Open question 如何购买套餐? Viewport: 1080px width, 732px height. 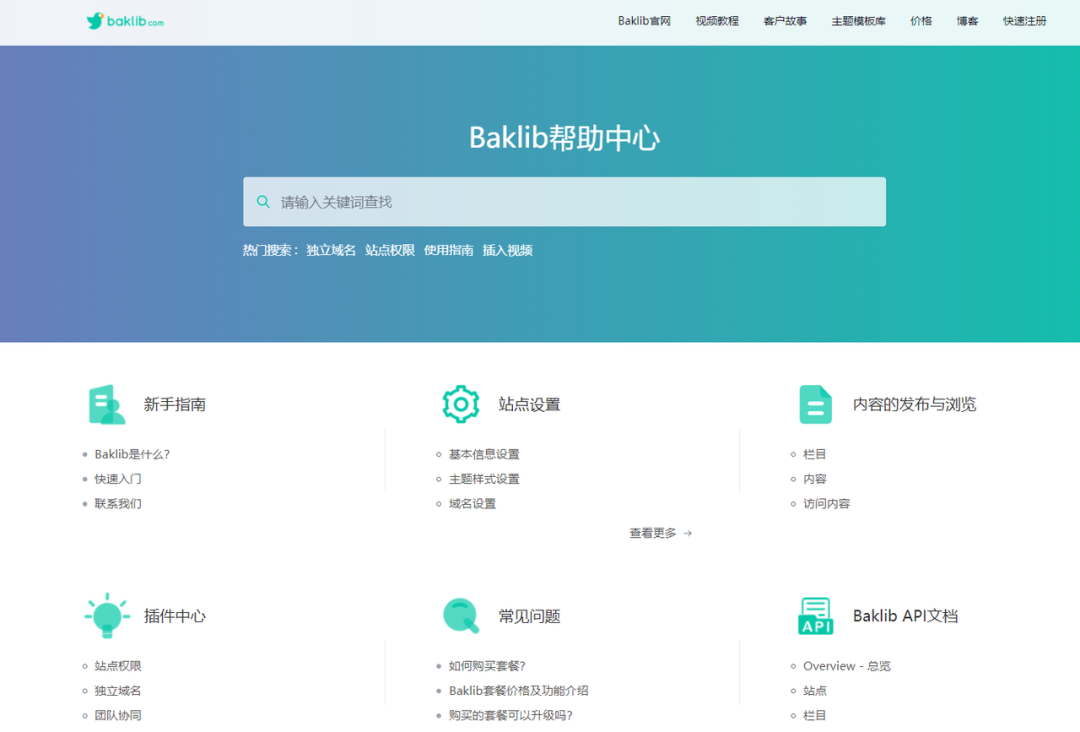coord(487,666)
